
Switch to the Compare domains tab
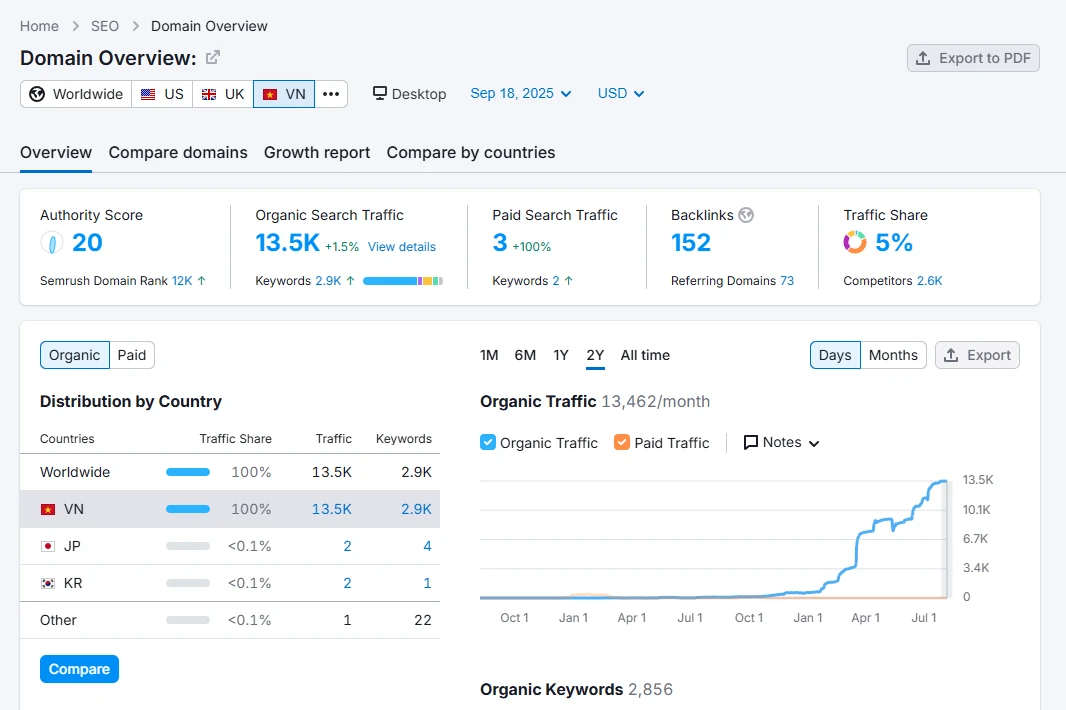click(178, 153)
